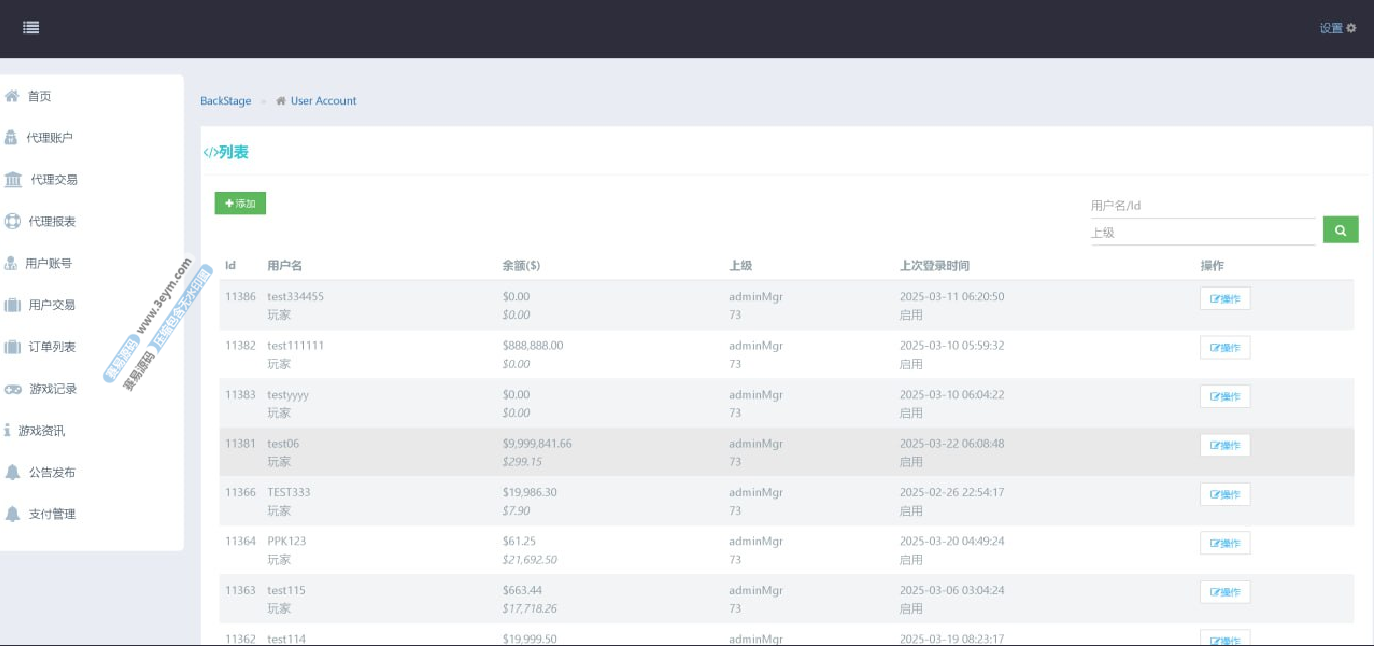Image resolution: width=1375 pixels, height=646 pixels.
Task: Click the bell icon beside 公告发布
Action: 12,472
